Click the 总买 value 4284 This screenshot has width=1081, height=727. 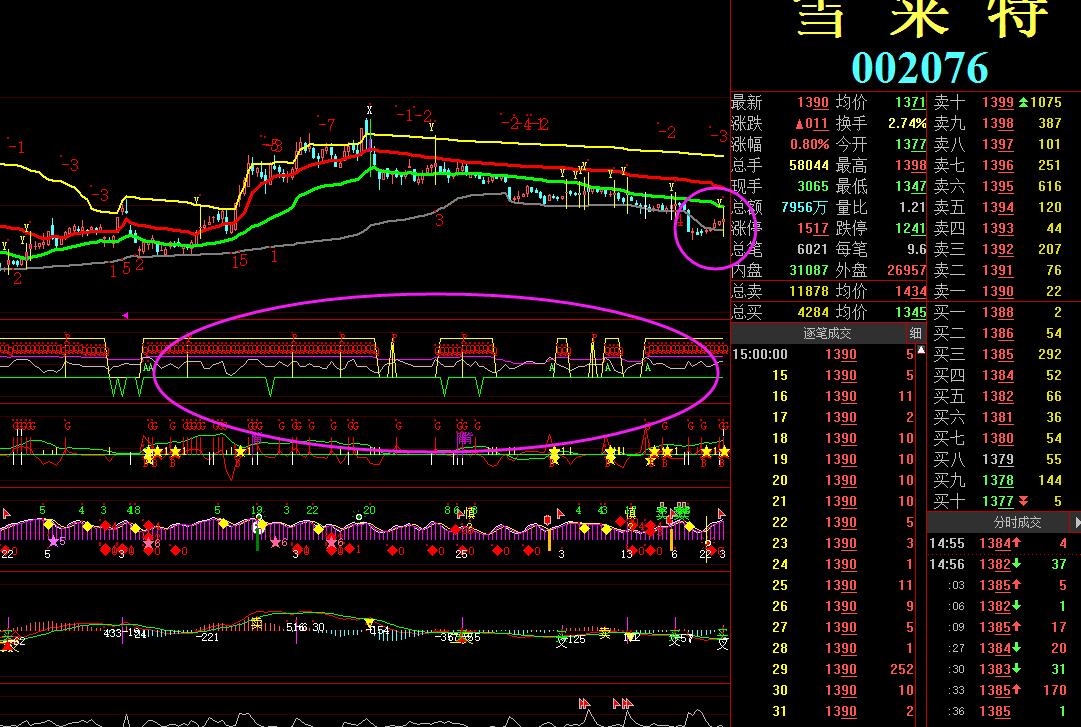coord(813,312)
